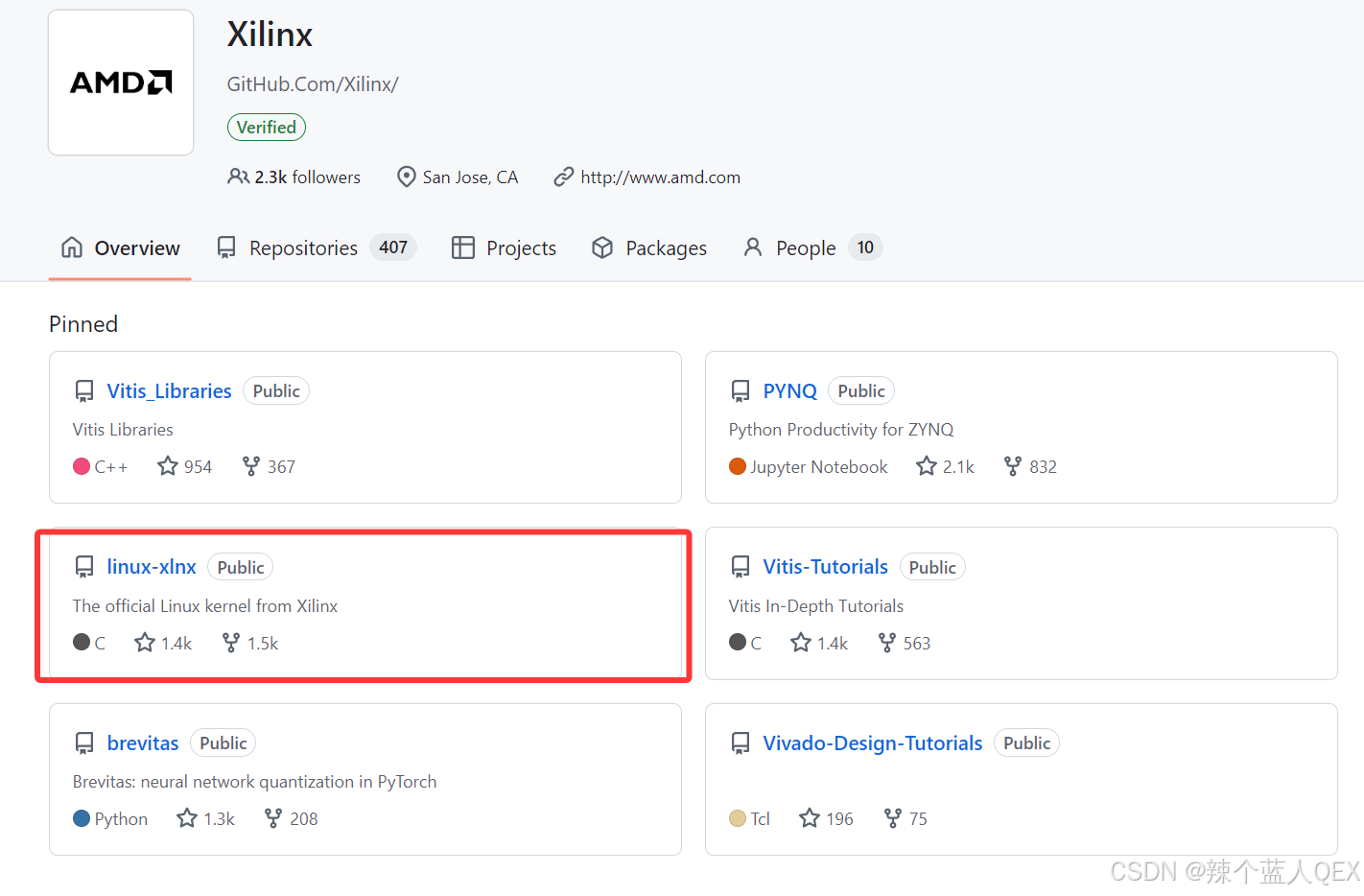The height and width of the screenshot is (896, 1364).
Task: Click the 75 fork icon on Vivado-Design-Tutorials
Action: (x=893, y=818)
